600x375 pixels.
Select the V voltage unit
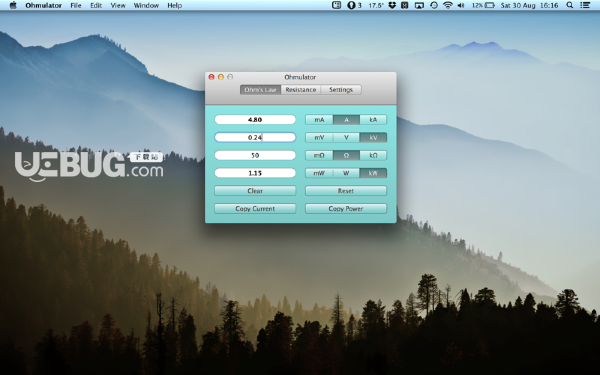346,137
